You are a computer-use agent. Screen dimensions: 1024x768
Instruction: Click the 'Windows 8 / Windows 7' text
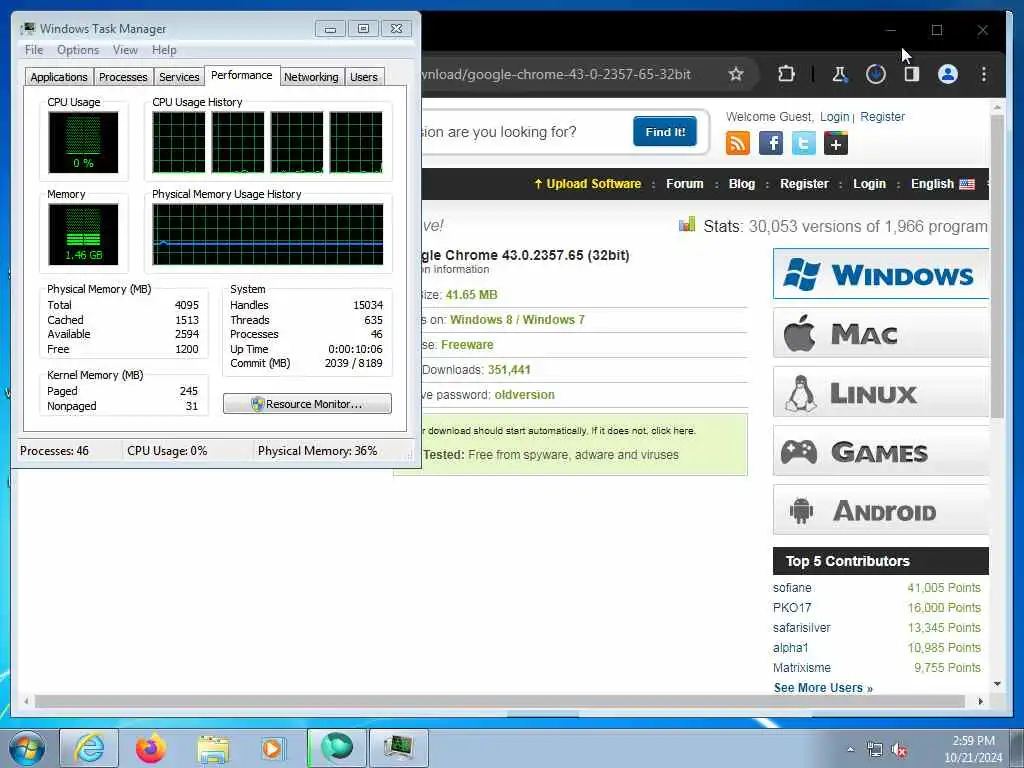point(517,320)
